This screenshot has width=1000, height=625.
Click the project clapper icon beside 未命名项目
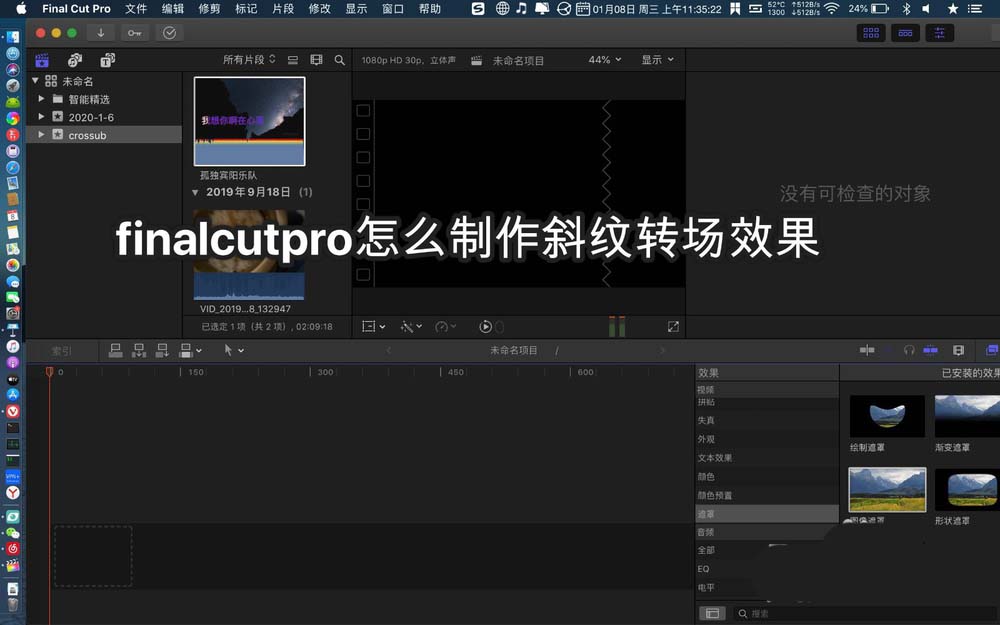pyautogui.click(x=476, y=61)
